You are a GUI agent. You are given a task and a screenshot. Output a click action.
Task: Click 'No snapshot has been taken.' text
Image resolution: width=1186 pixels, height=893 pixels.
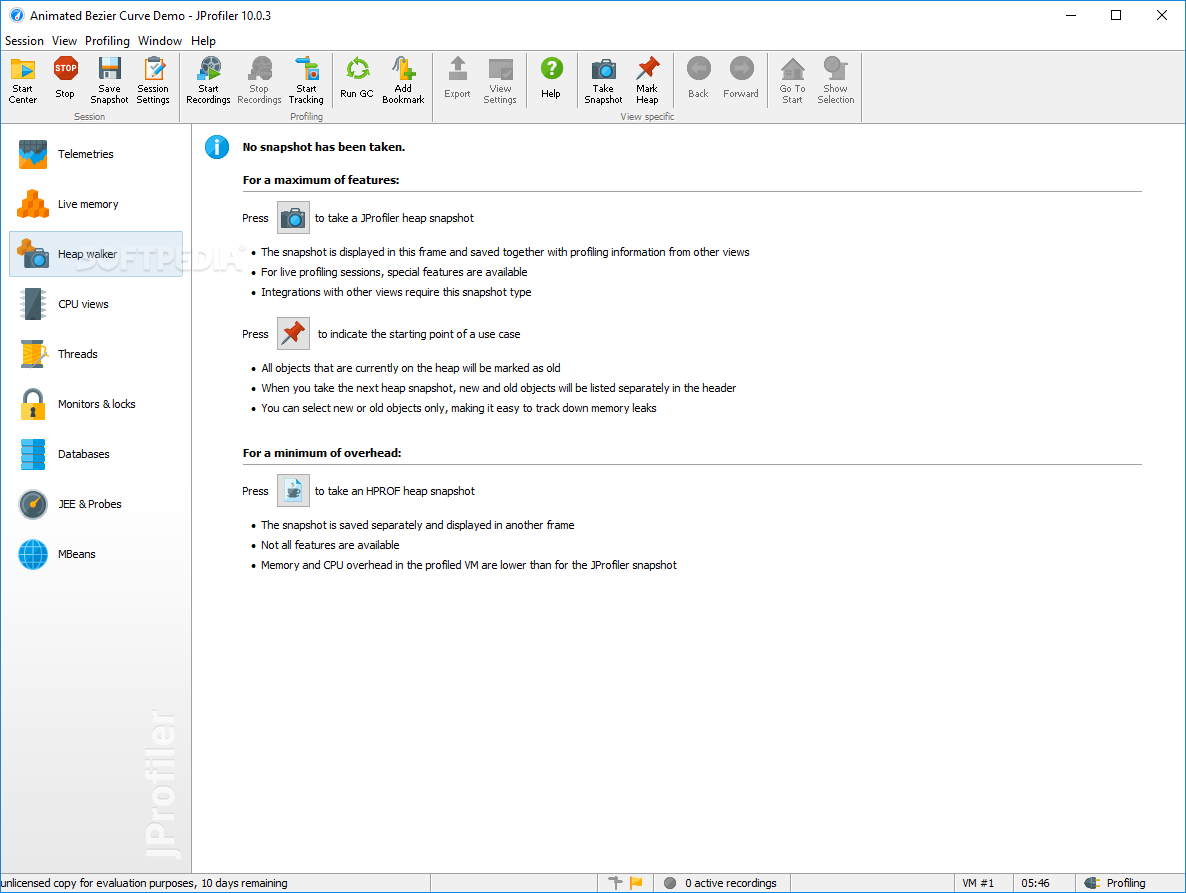tap(324, 147)
